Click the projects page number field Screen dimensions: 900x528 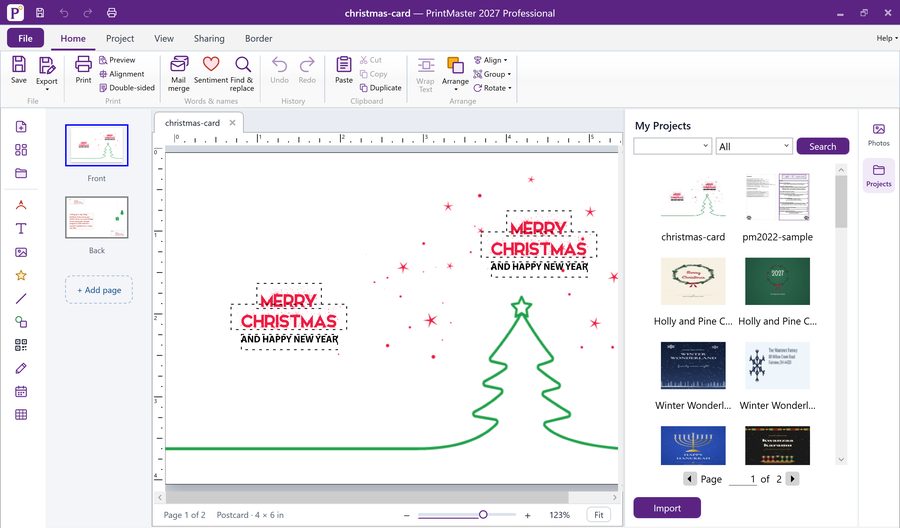743,479
